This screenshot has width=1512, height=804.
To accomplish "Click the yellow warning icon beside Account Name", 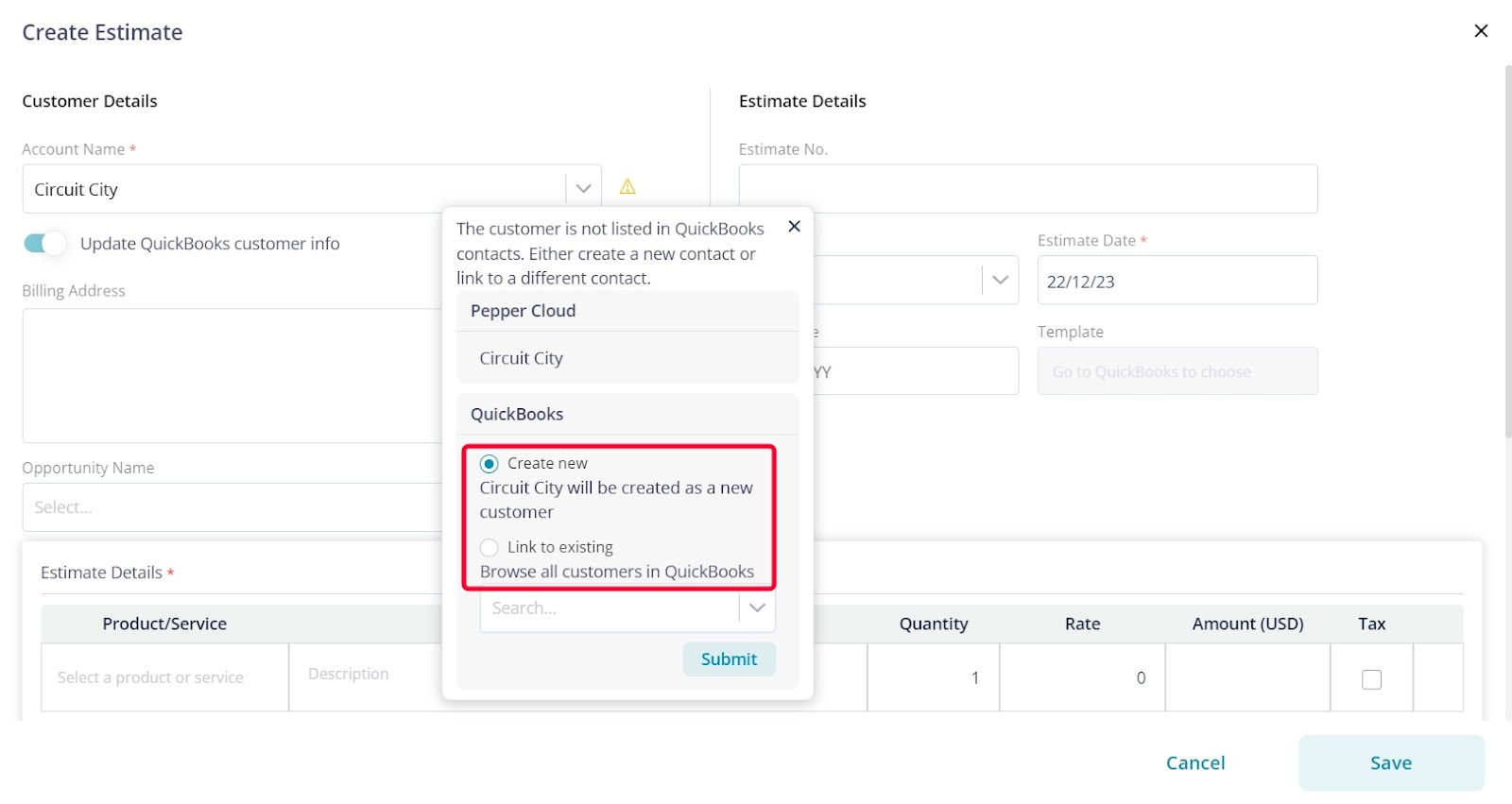I will (x=627, y=187).
